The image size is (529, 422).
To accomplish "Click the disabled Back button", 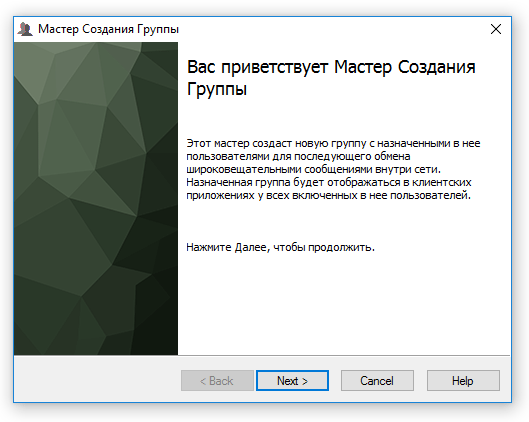I will click(217, 381).
